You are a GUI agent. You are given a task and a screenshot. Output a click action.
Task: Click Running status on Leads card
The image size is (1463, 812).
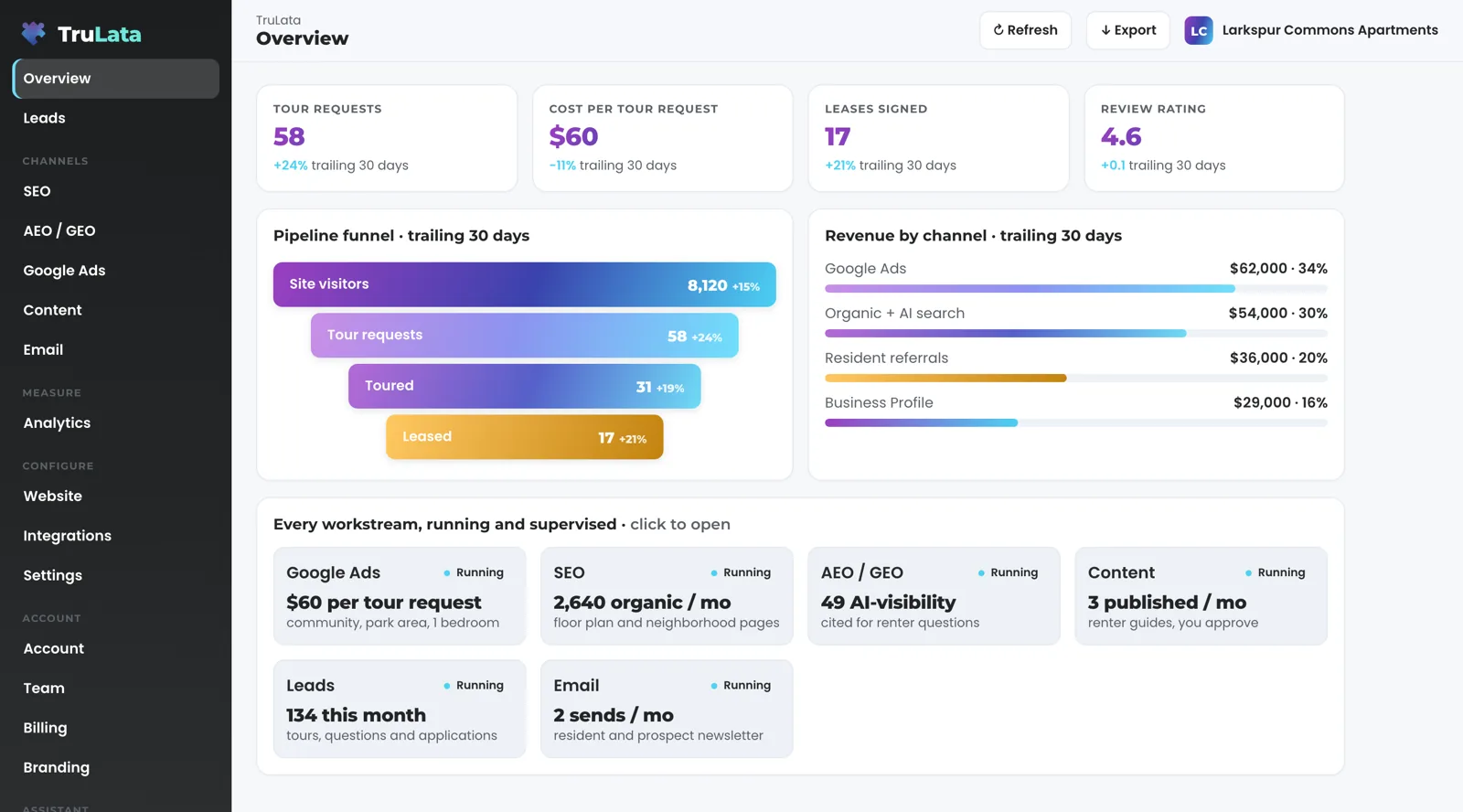[x=474, y=685]
